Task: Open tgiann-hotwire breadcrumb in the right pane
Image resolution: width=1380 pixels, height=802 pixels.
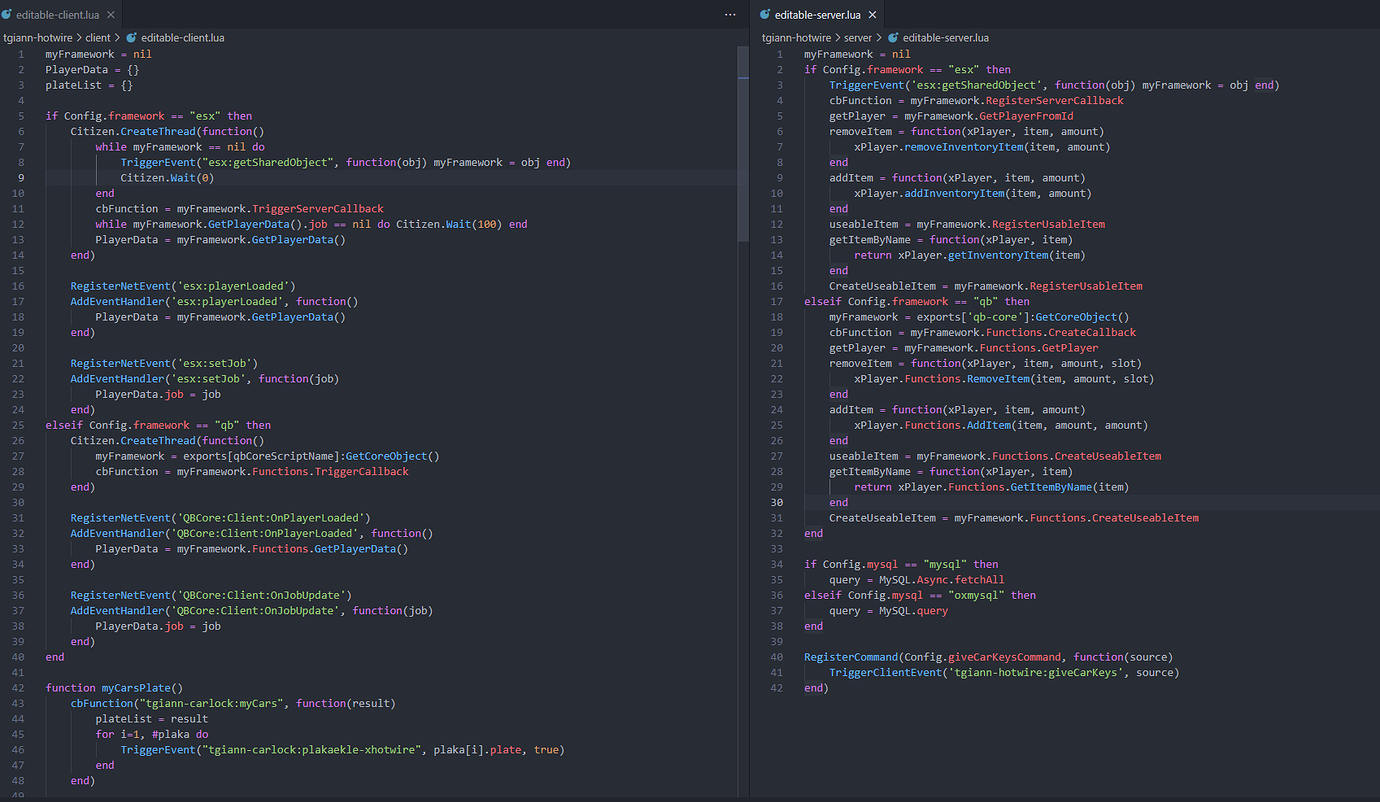Action: [x=796, y=37]
